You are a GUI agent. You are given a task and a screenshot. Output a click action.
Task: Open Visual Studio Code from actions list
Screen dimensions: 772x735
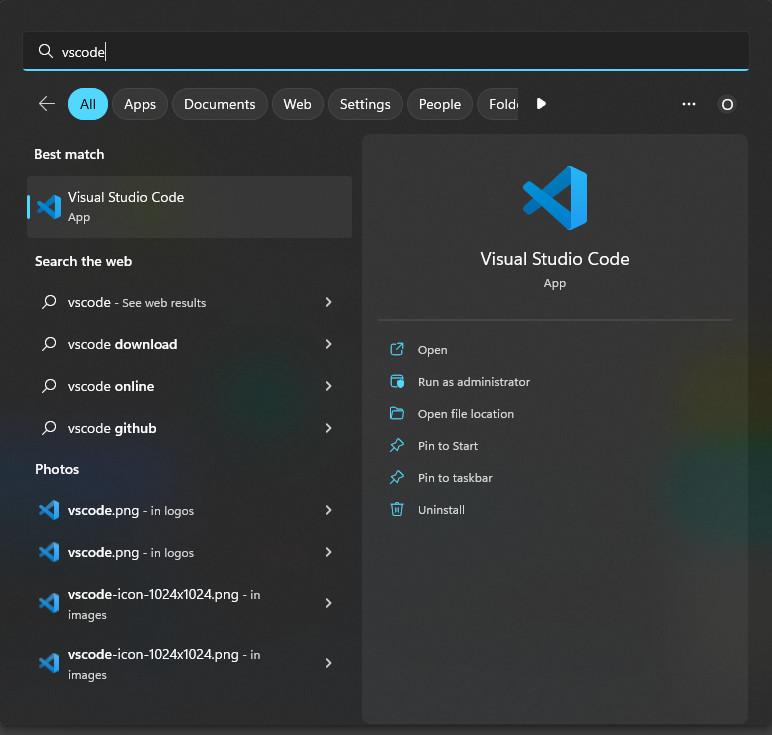point(432,350)
